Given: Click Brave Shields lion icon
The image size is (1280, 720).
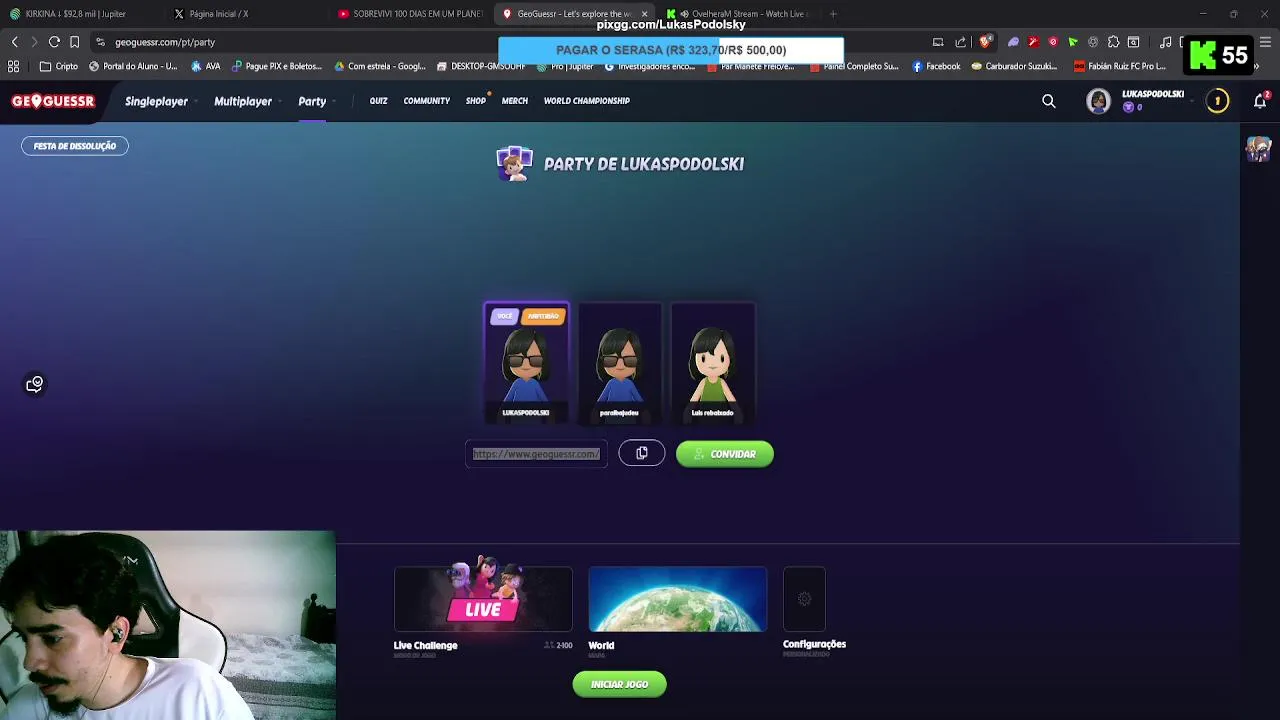Looking at the screenshot, I should [985, 42].
